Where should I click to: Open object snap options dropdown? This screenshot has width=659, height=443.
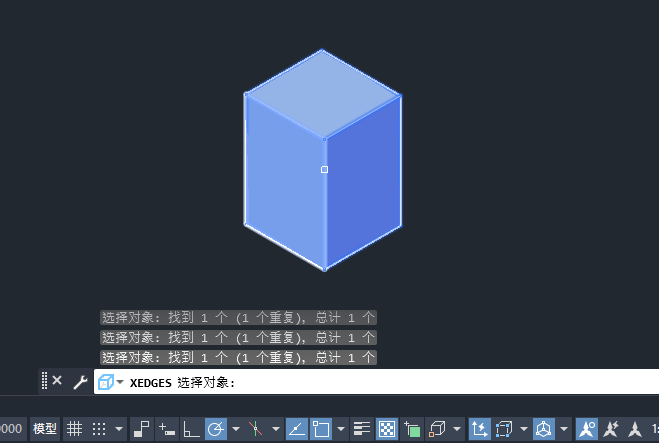click(x=341, y=429)
